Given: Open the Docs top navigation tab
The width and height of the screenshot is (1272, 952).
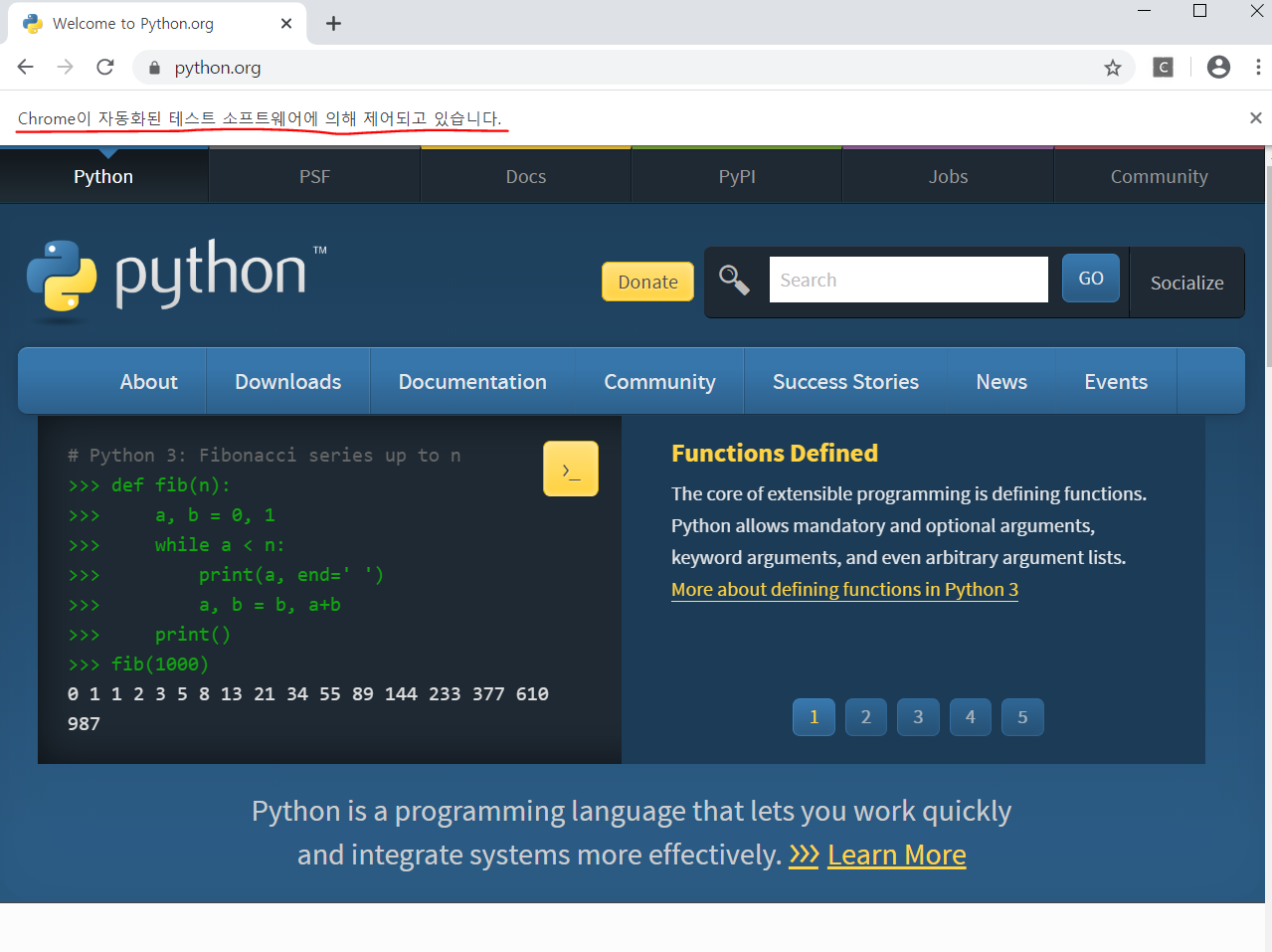Looking at the screenshot, I should (526, 176).
